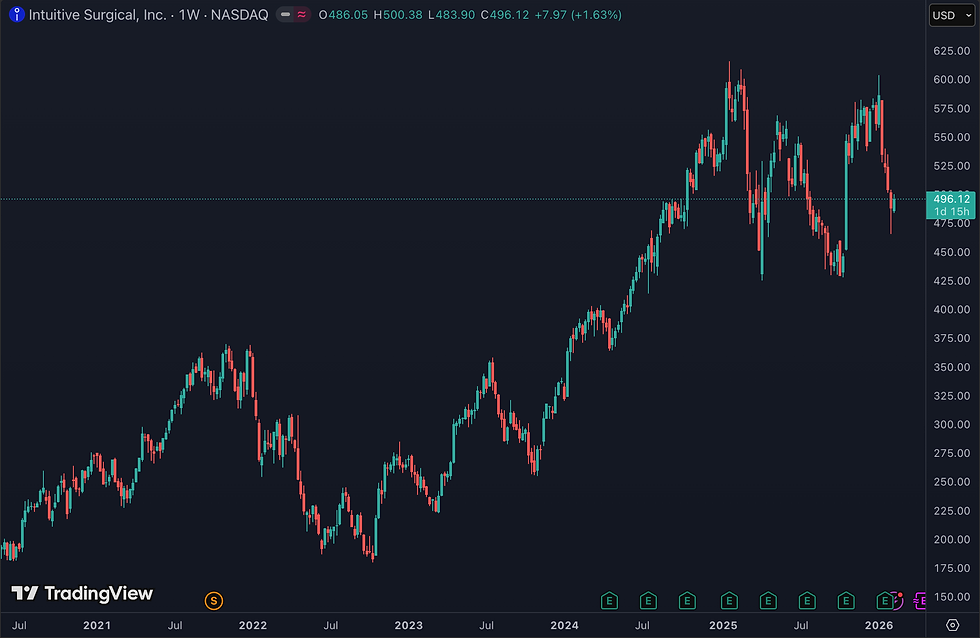980x638 pixels.
Task: Click the blue Intuitive Surgical symbol logo
Action: pyautogui.click(x=17, y=14)
